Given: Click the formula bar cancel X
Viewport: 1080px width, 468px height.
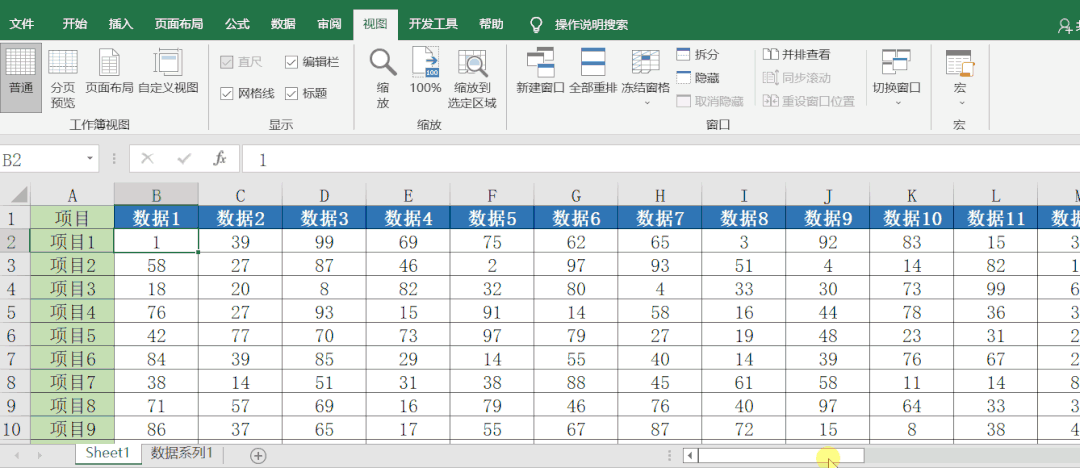Looking at the screenshot, I should pyautogui.click(x=147, y=159).
